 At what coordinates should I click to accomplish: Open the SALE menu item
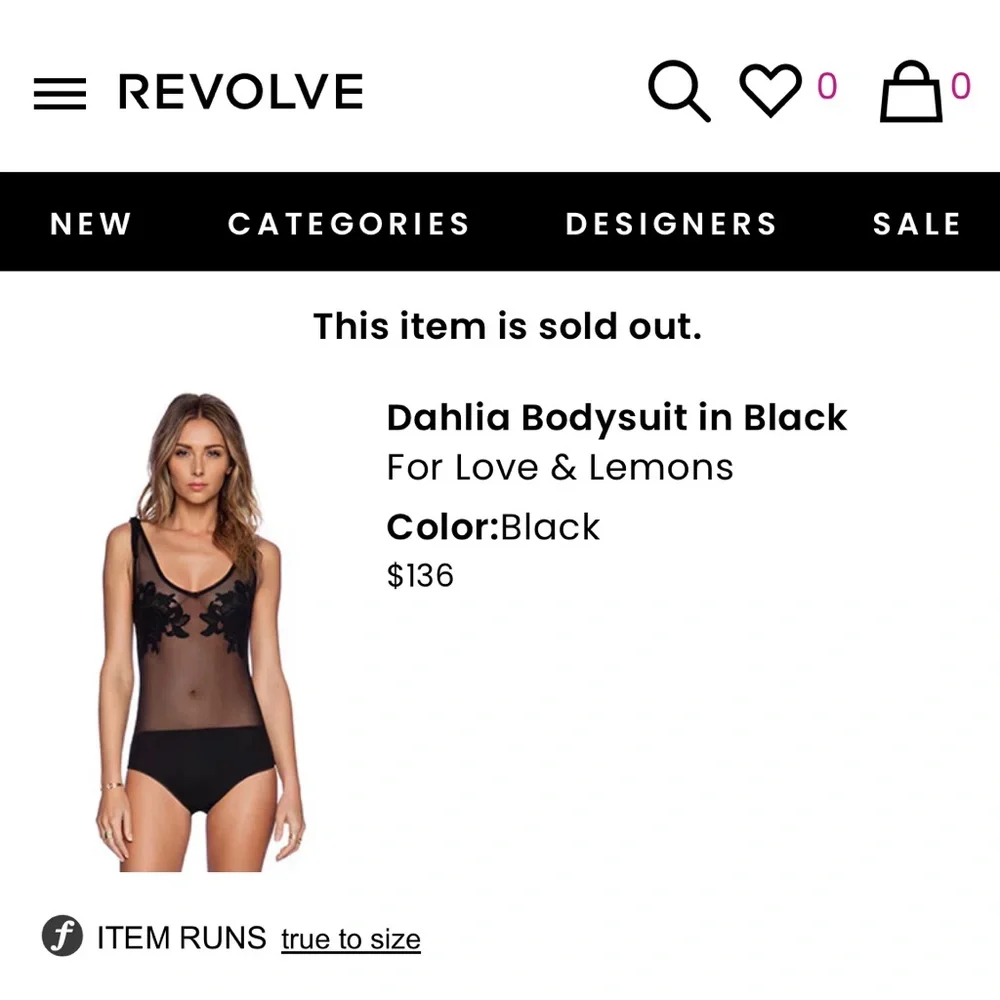pyautogui.click(x=916, y=223)
